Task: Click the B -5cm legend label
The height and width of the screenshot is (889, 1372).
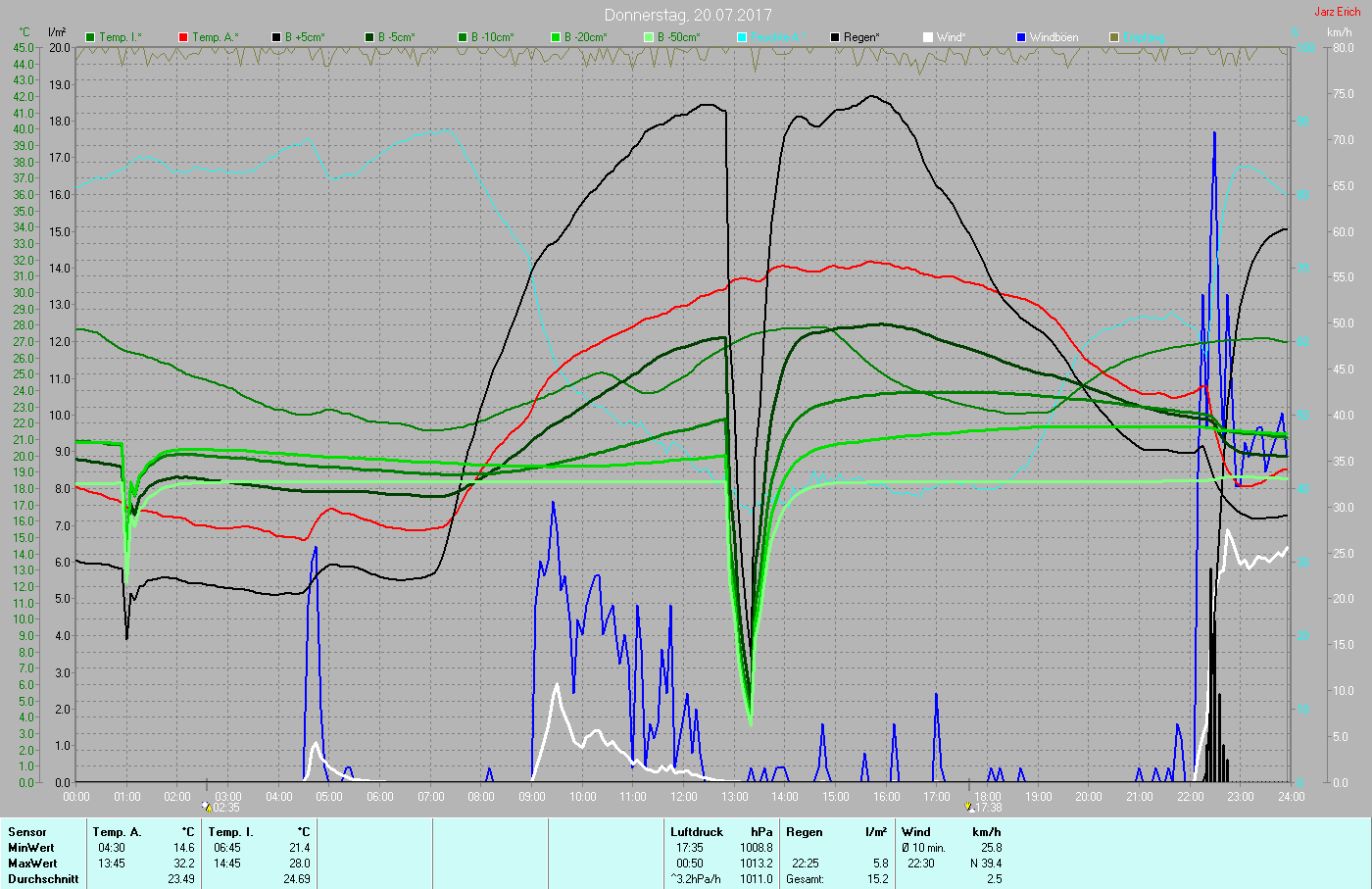Action: point(396,37)
